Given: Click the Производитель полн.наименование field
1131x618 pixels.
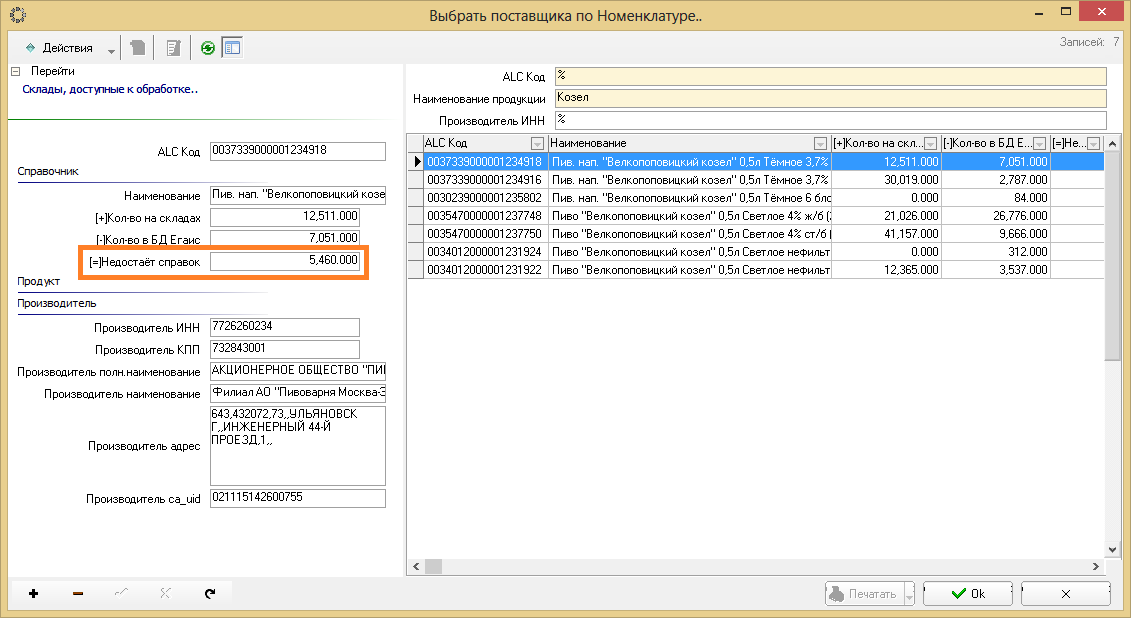Looking at the screenshot, I should point(298,371).
